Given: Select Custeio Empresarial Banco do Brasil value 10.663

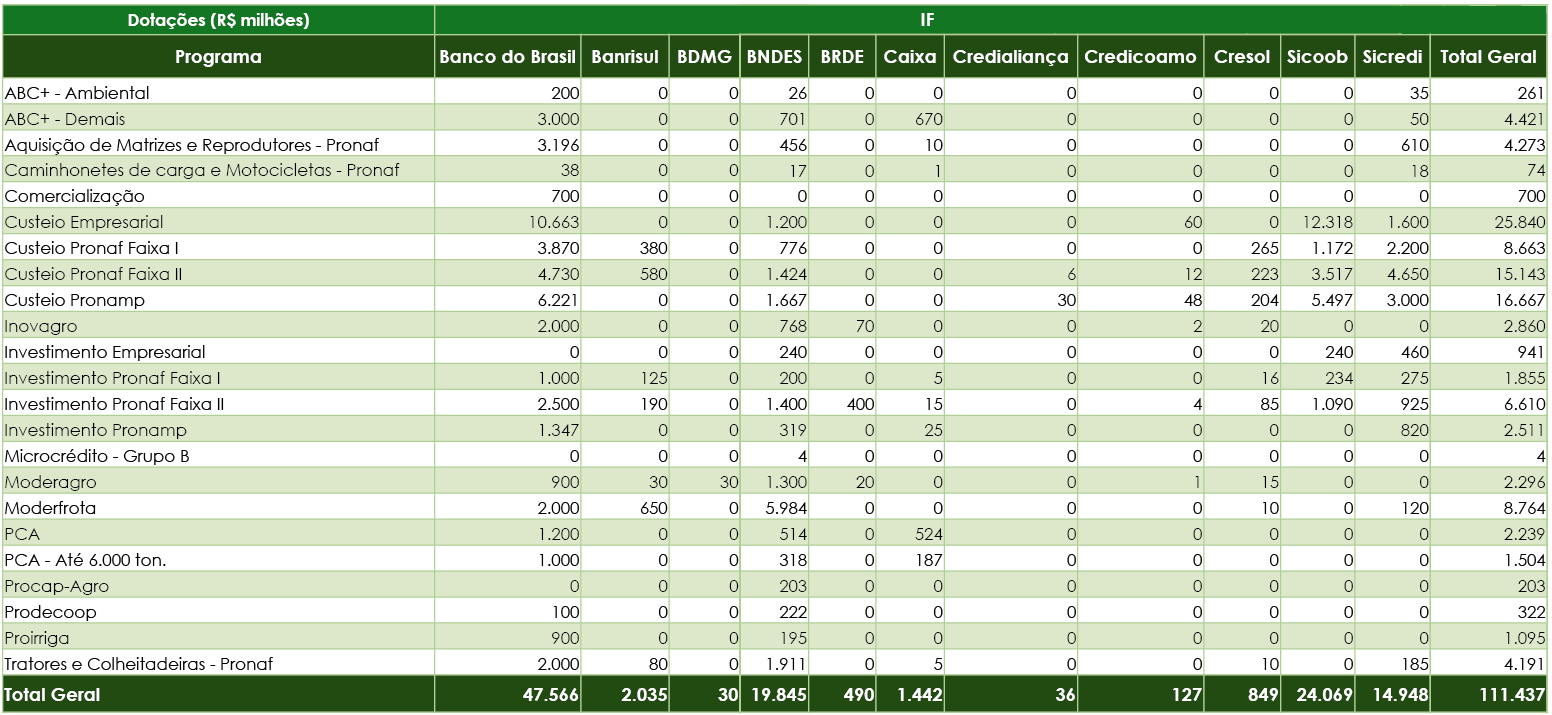Looking at the screenshot, I should coord(508,222).
